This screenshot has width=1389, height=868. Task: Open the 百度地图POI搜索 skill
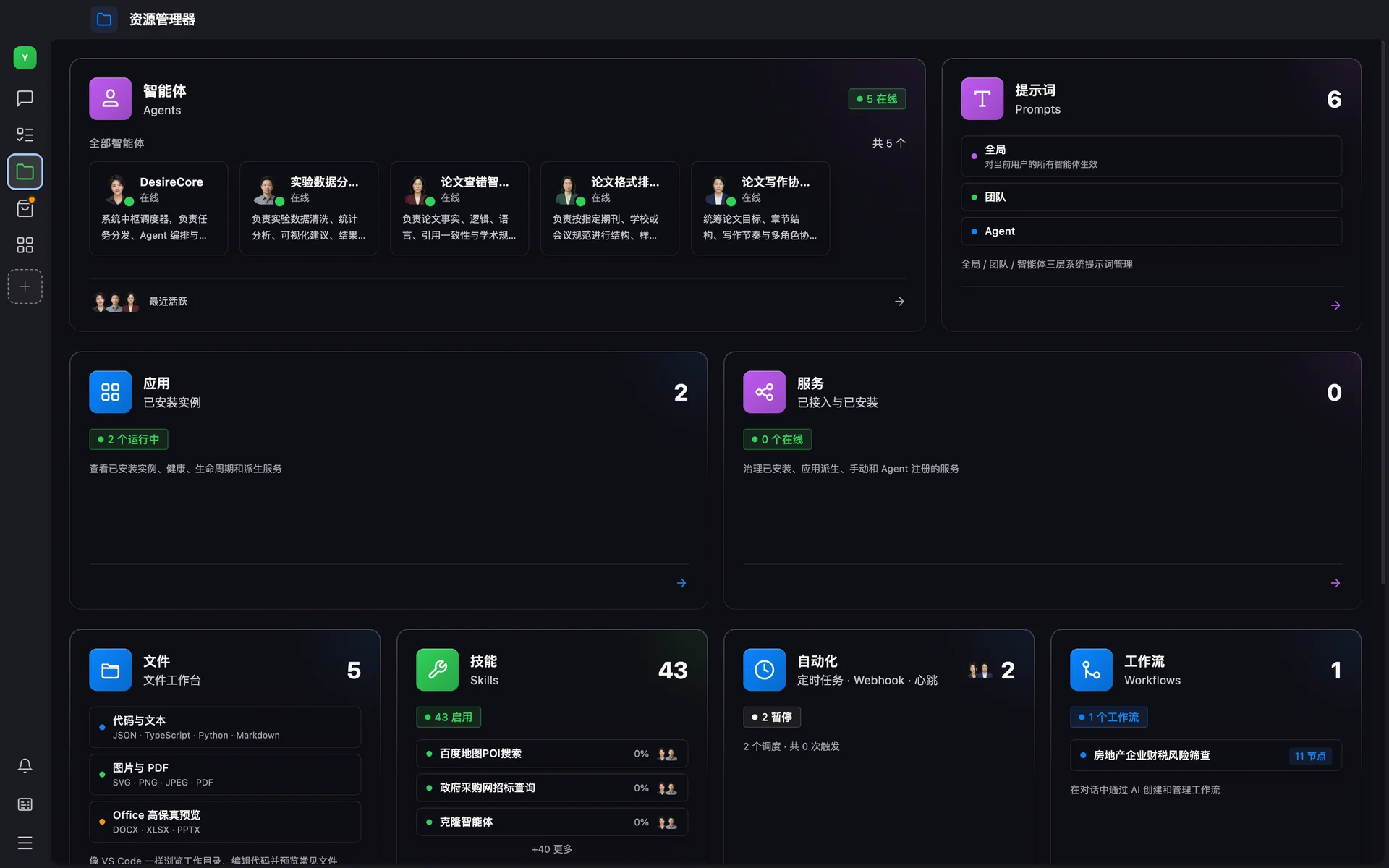coord(552,754)
